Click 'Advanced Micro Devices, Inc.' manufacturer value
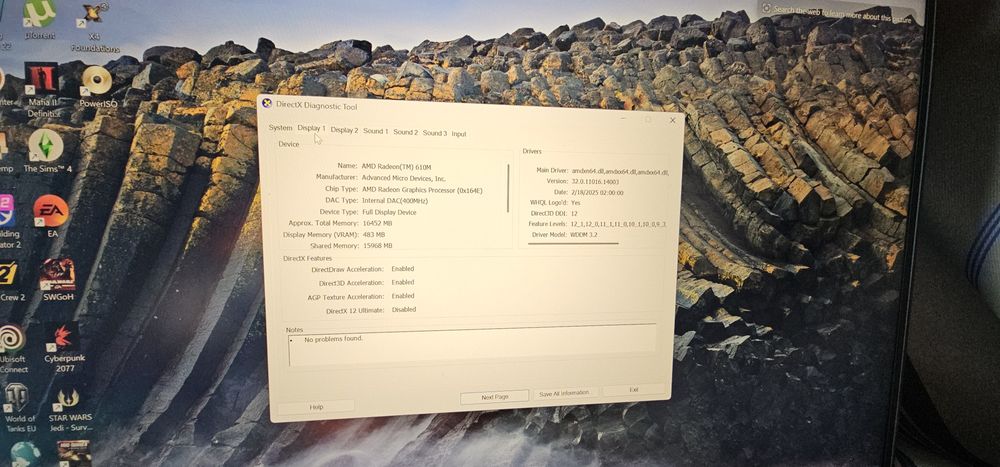This screenshot has height=467, width=1000. pyautogui.click(x=404, y=179)
